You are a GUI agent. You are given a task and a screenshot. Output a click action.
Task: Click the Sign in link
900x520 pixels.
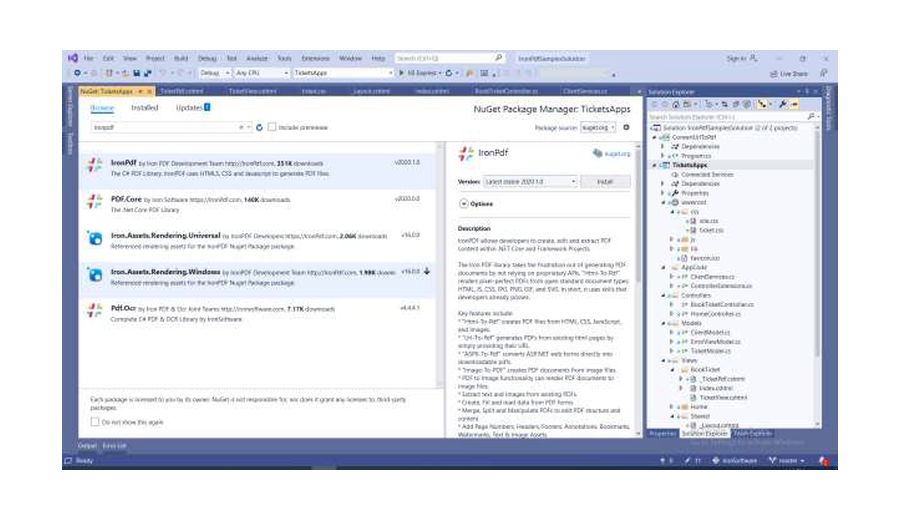[x=736, y=58]
